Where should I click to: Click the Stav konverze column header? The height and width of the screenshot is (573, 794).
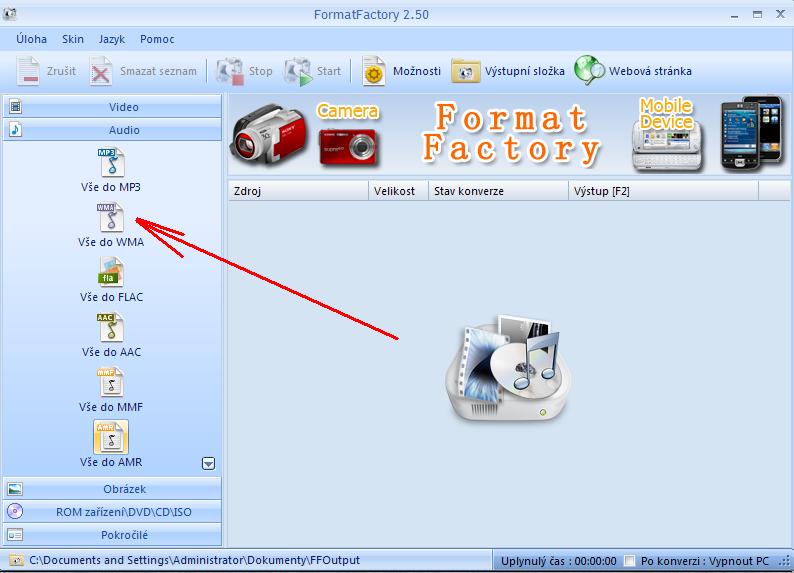coord(499,191)
